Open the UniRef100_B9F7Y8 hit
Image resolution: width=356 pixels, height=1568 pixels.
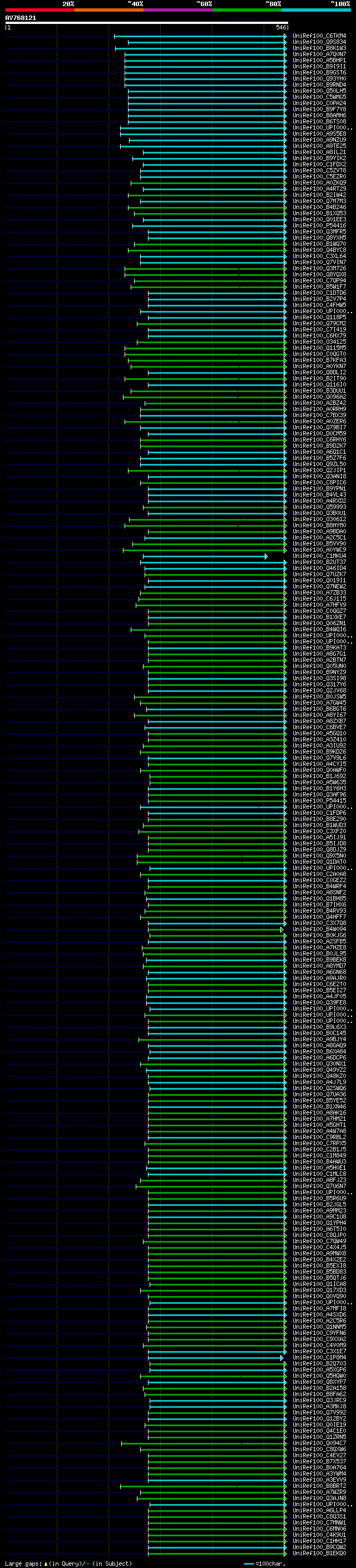319,109
